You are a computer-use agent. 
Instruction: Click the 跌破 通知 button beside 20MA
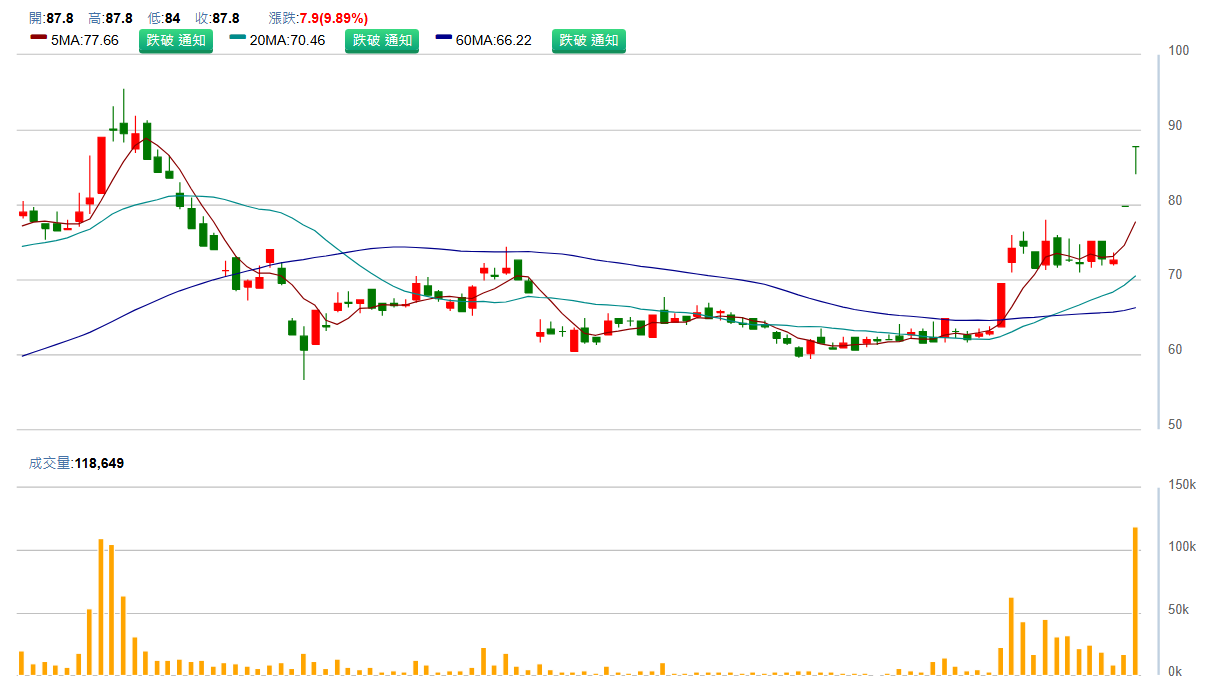382,41
